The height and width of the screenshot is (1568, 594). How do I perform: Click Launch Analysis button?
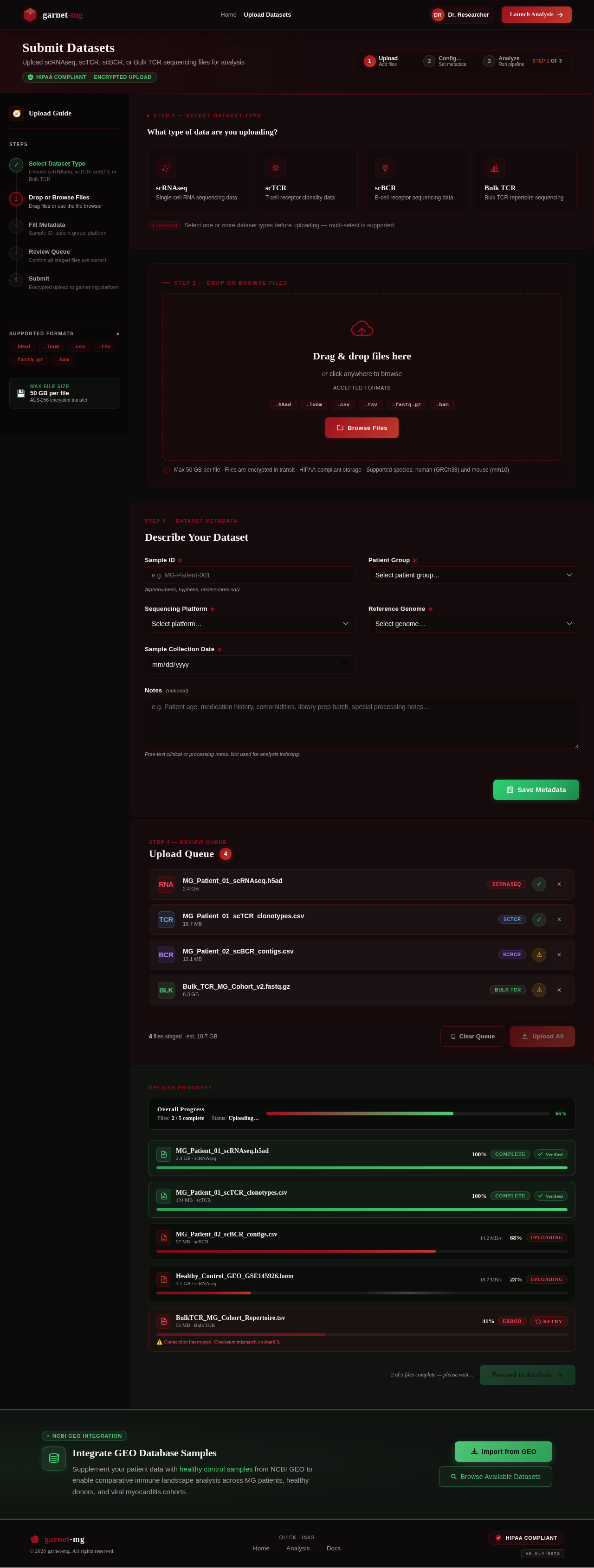(x=536, y=15)
